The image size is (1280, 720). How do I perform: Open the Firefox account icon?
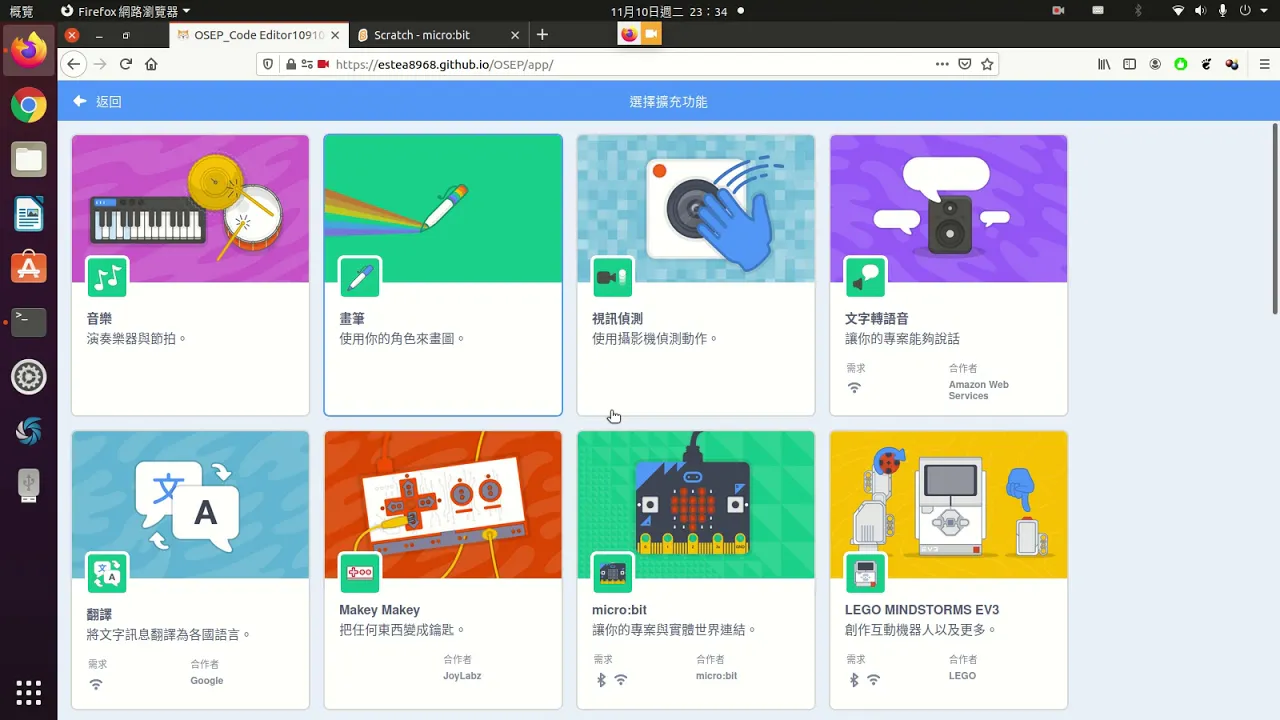(x=1155, y=64)
